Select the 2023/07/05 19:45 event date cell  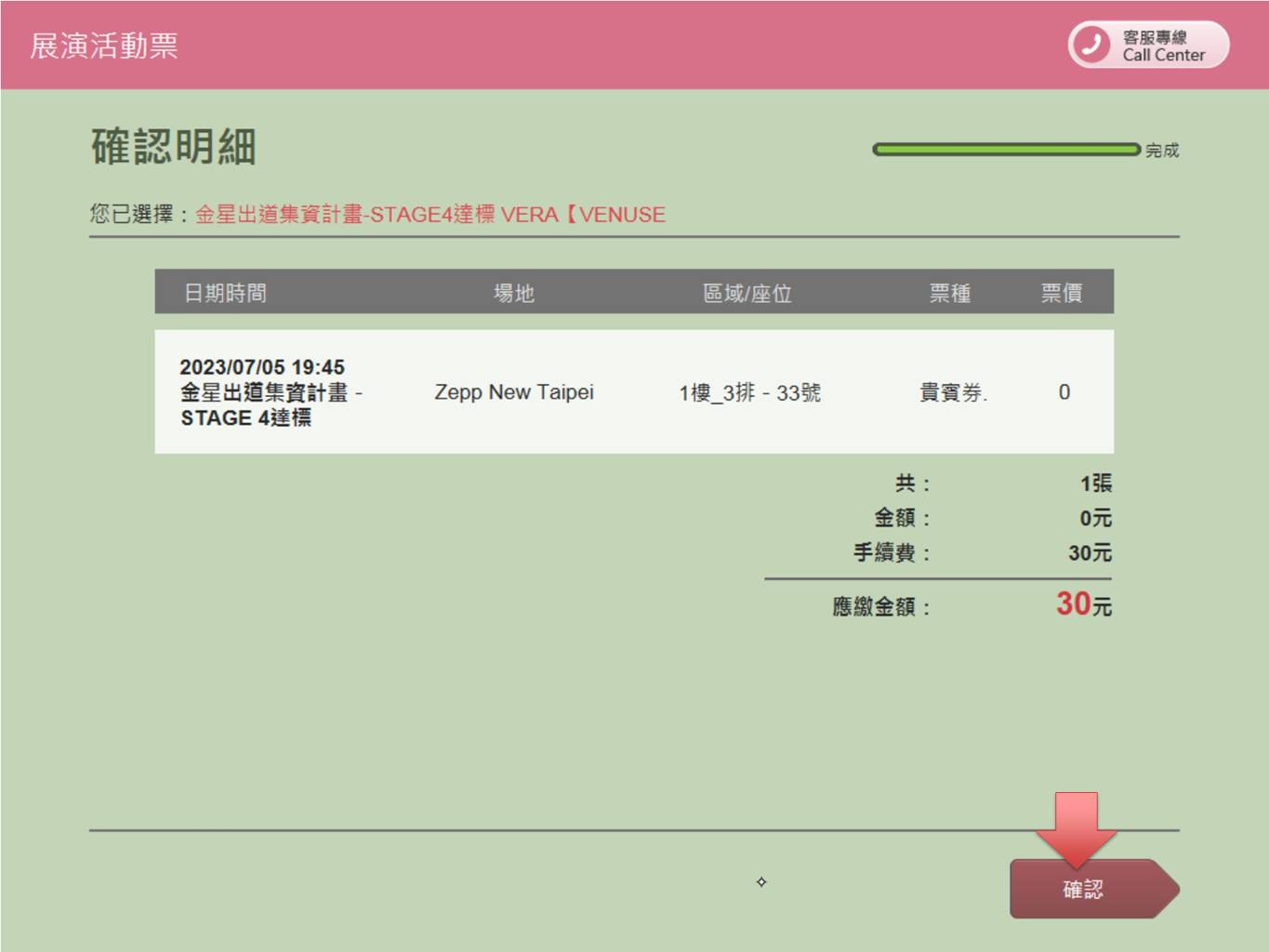pyautogui.click(x=262, y=367)
